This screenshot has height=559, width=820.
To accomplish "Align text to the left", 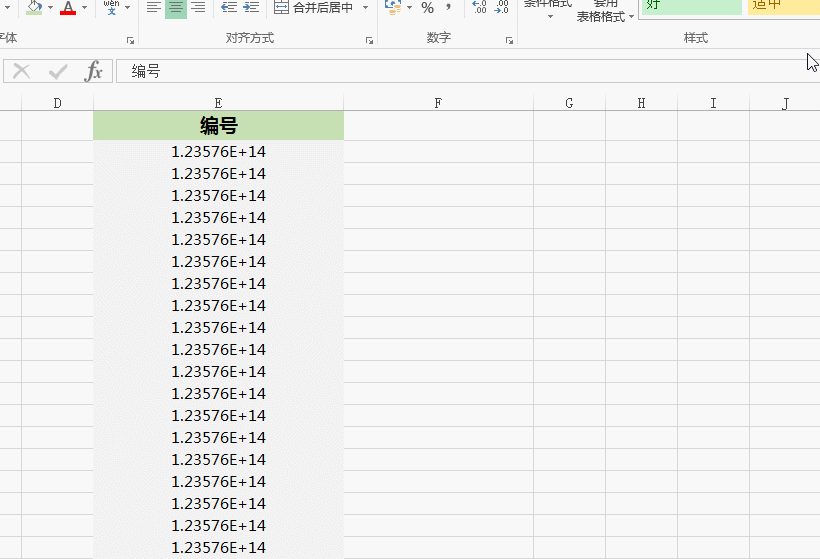I will [153, 7].
